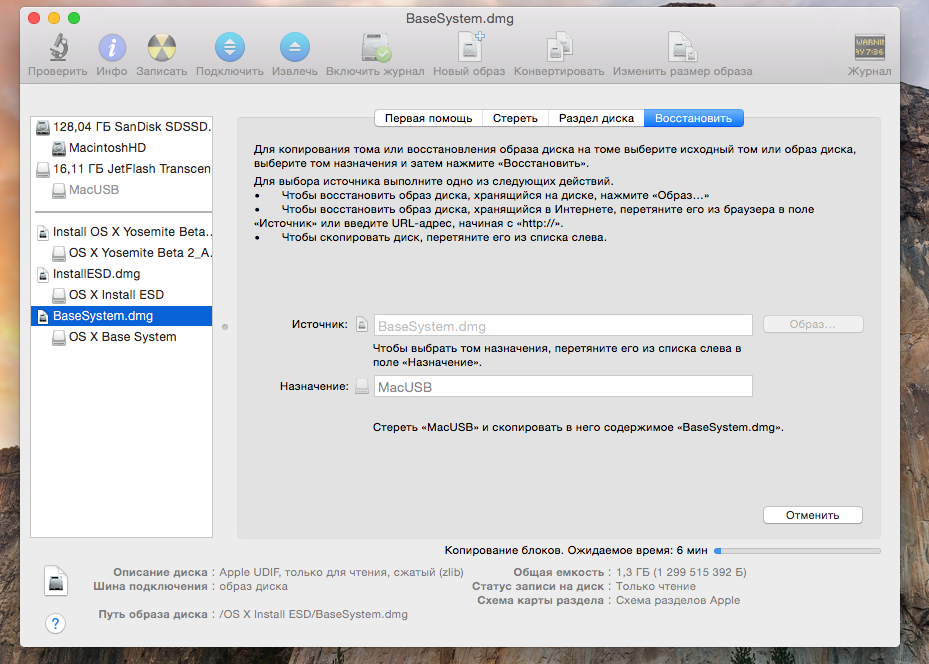Open the Info toolbar icon
This screenshot has height=664, width=929.
112,48
